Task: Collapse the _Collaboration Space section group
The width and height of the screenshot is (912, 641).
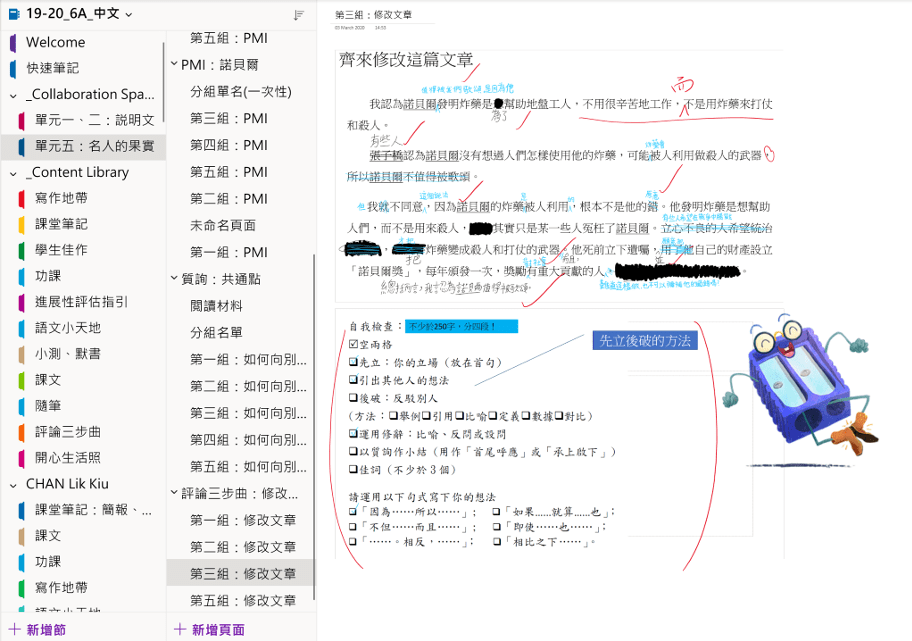Action: [13, 95]
